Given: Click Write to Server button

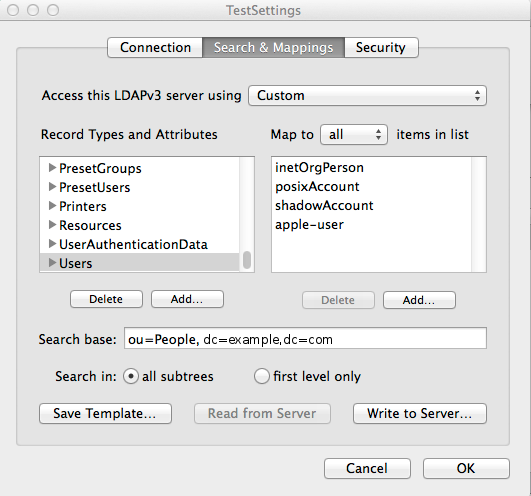Looking at the screenshot, I should point(420,413).
